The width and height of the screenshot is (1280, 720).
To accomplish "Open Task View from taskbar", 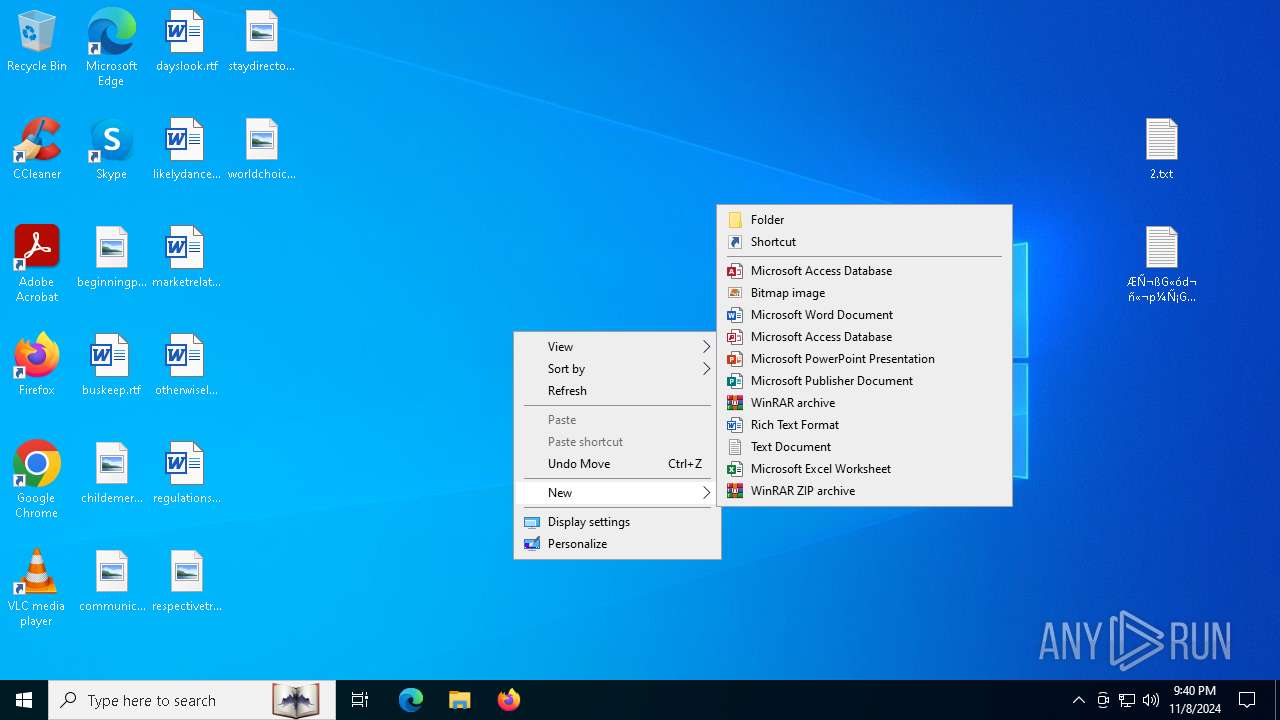I will pos(360,700).
